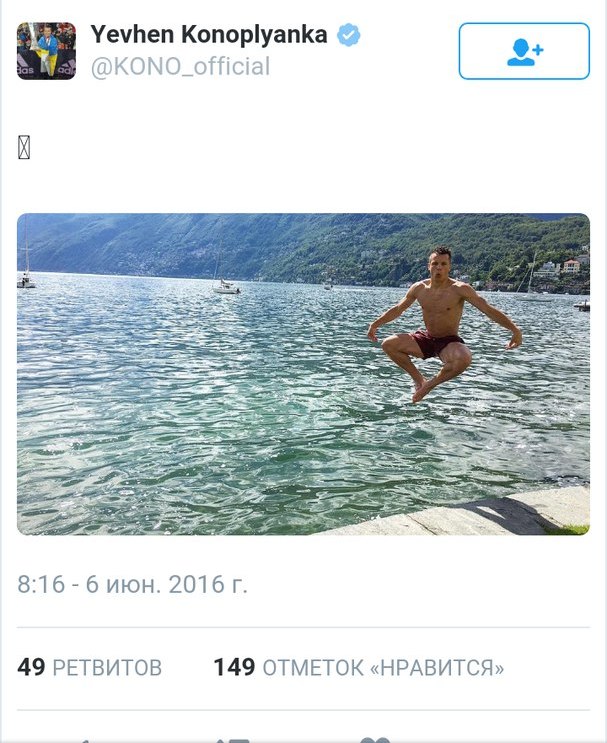Follow the account with the person-plus button
Viewport: 607px width, 743px height.
click(524, 51)
